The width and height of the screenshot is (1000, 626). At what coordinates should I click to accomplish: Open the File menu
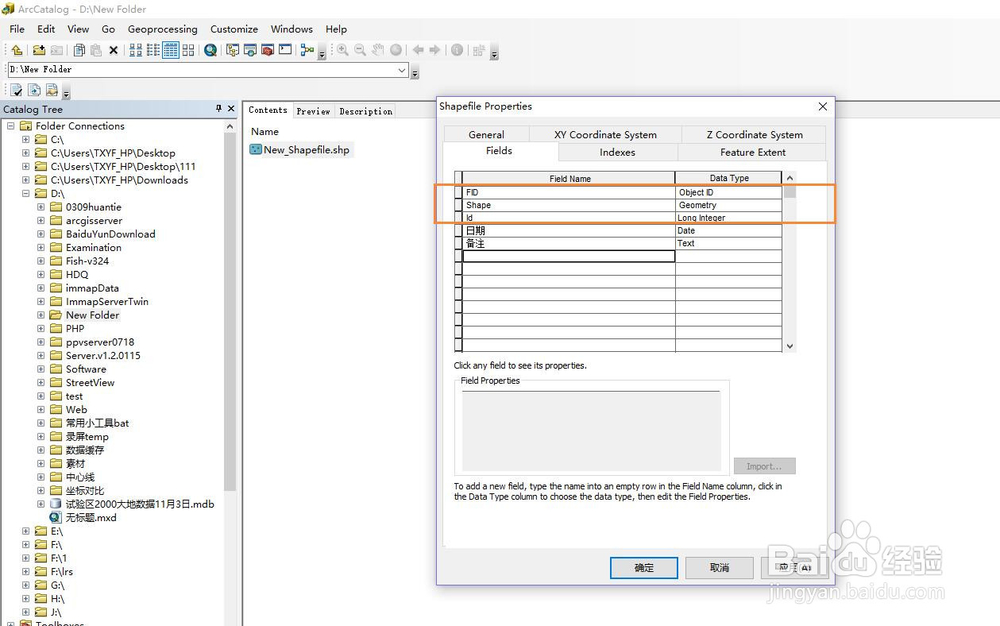click(17, 29)
